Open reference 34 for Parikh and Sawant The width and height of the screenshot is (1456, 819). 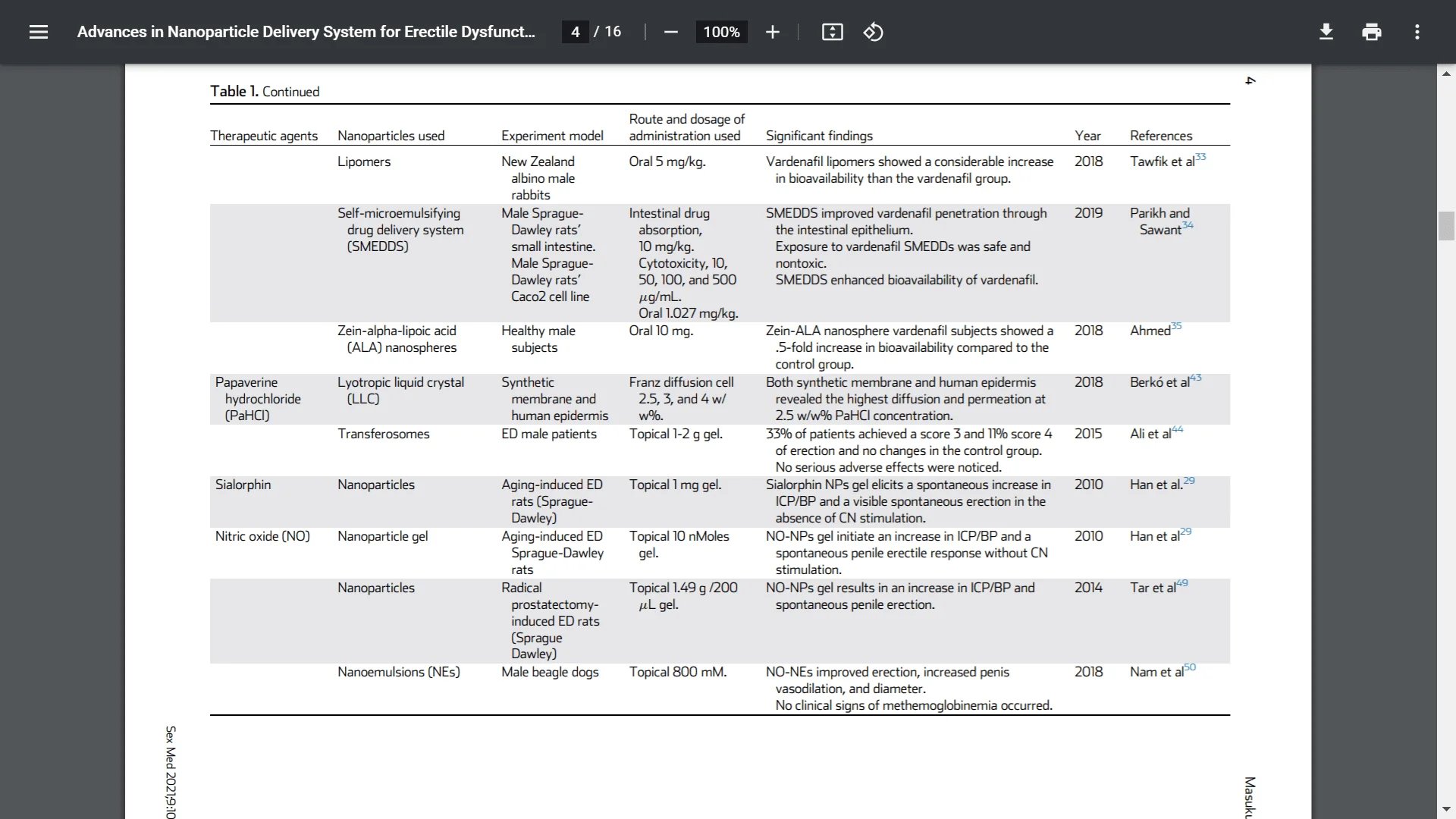click(x=1188, y=225)
